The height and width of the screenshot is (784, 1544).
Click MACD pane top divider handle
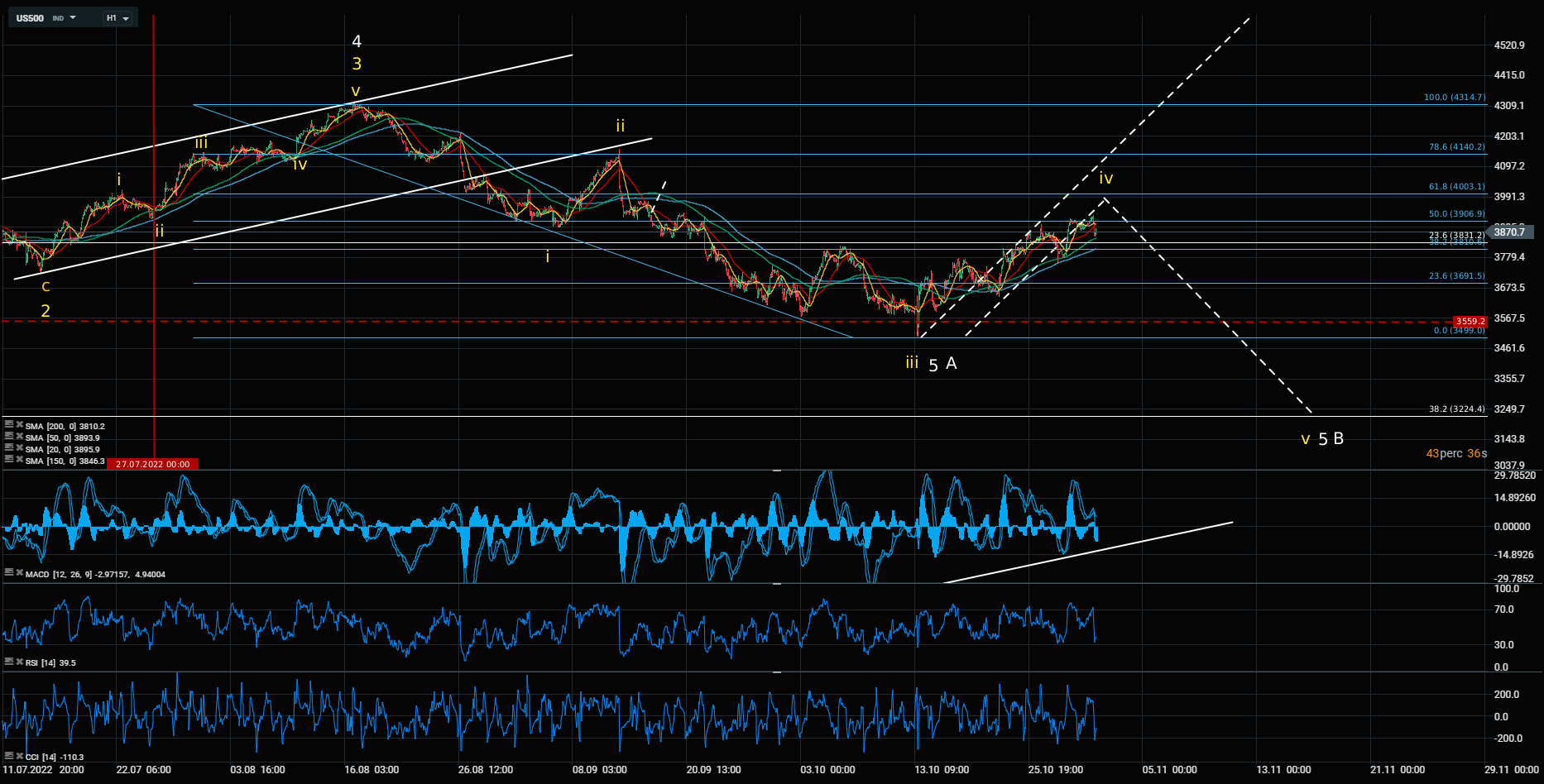tap(777, 470)
